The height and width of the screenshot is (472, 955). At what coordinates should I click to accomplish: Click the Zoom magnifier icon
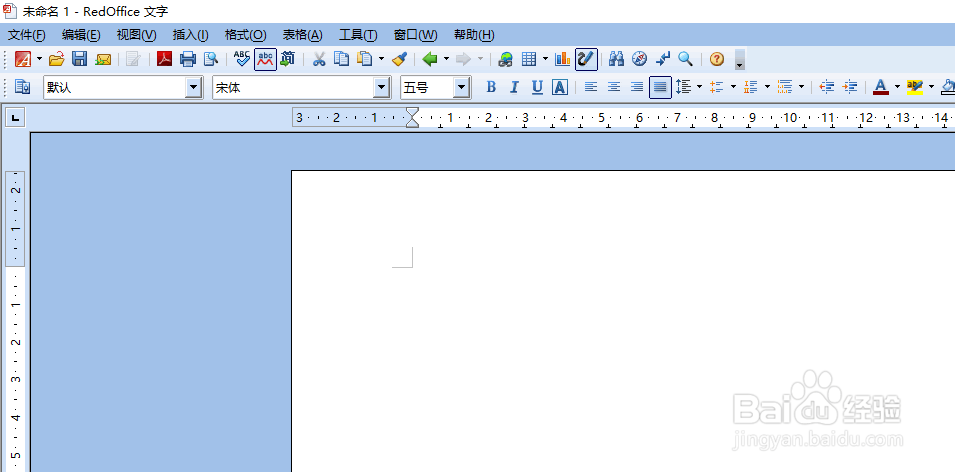pyautogui.click(x=686, y=59)
